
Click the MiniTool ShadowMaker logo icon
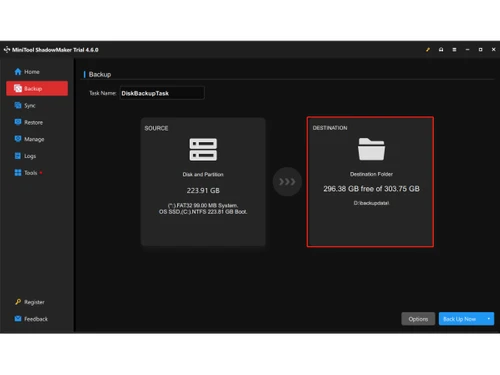point(7,50)
